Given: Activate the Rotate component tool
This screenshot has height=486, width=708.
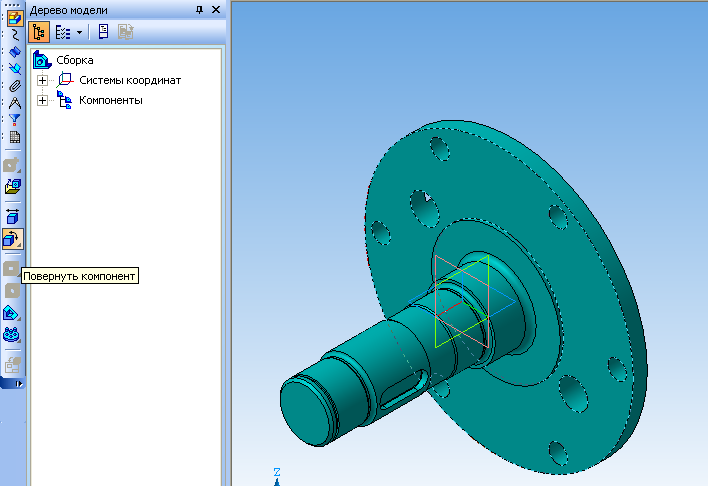Looking at the screenshot, I should pos(12,239).
